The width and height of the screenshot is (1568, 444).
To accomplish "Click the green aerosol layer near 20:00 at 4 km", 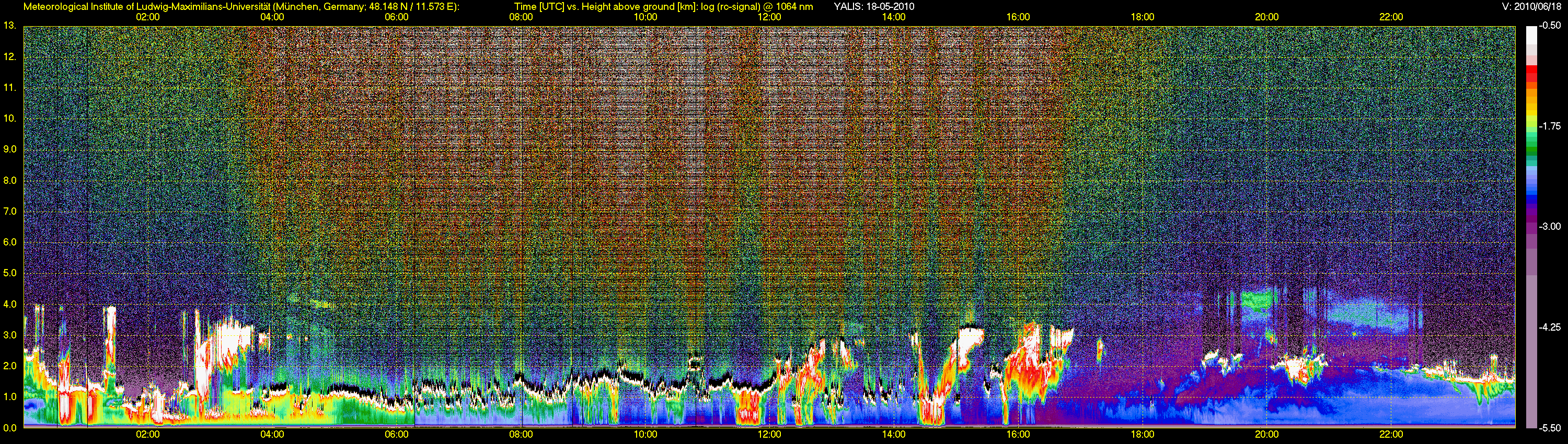I will pos(1258,300).
